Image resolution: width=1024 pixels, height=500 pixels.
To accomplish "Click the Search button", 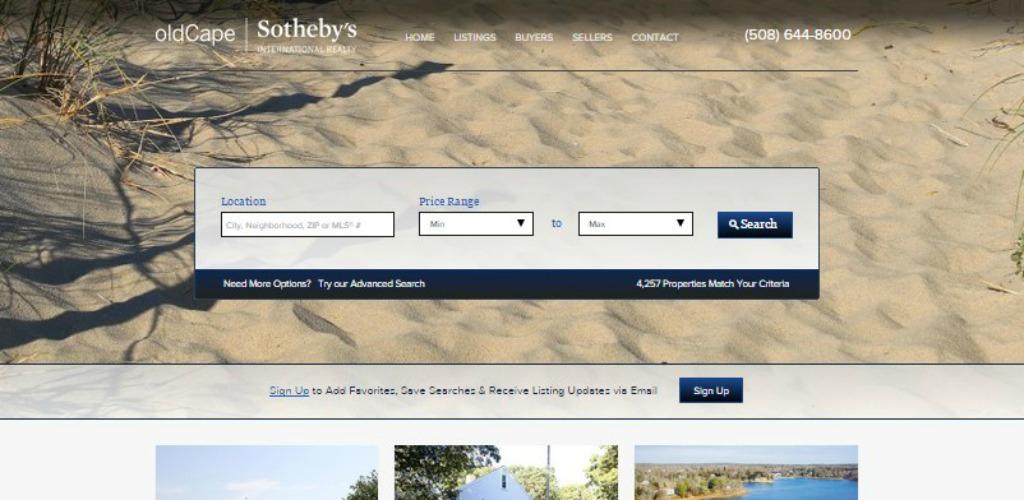I will pyautogui.click(x=755, y=225).
